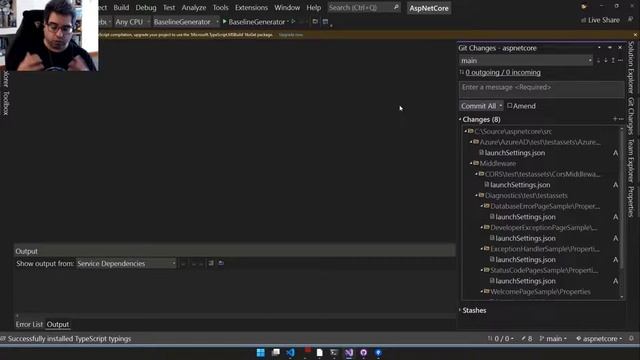Click Clear All icon in Output toolbar
This screenshot has height=360, width=640.
click(211, 263)
